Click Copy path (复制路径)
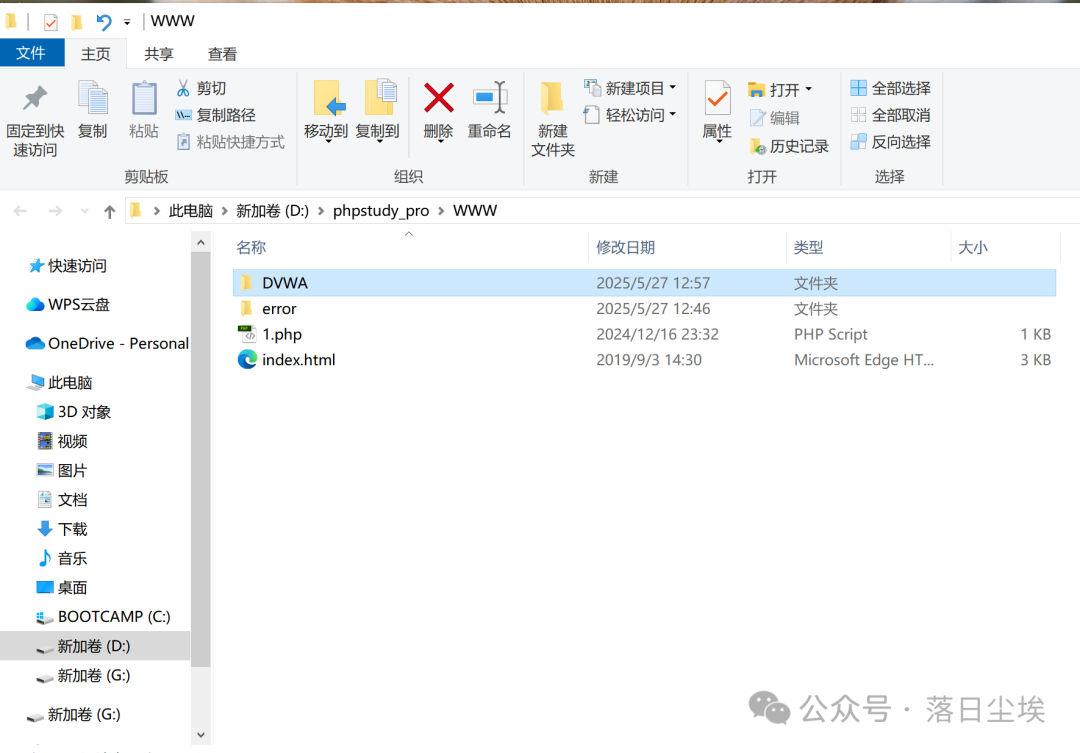 click(216, 115)
